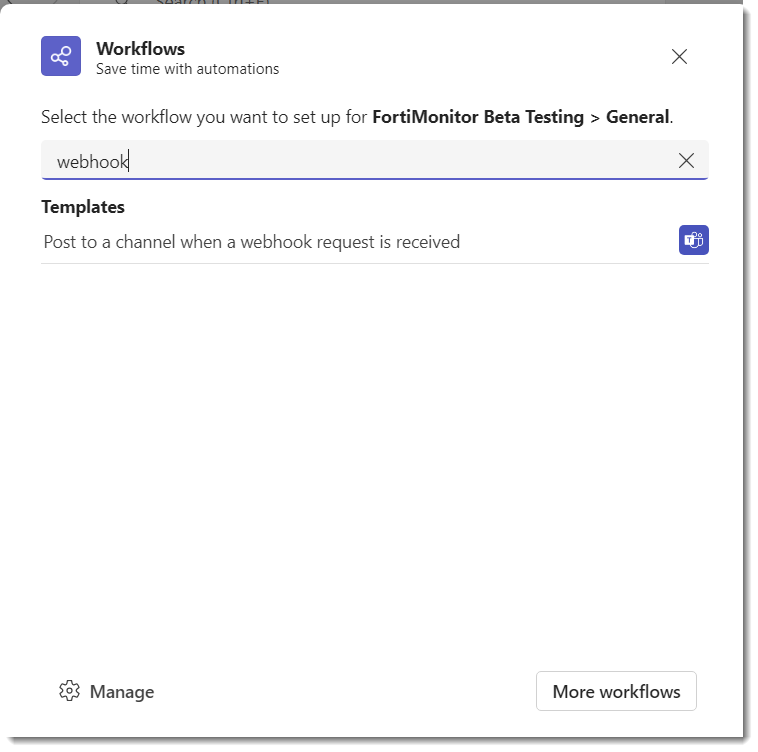Click the Workflows dialog title
The width and height of the screenshot is (758, 752).
click(140, 48)
